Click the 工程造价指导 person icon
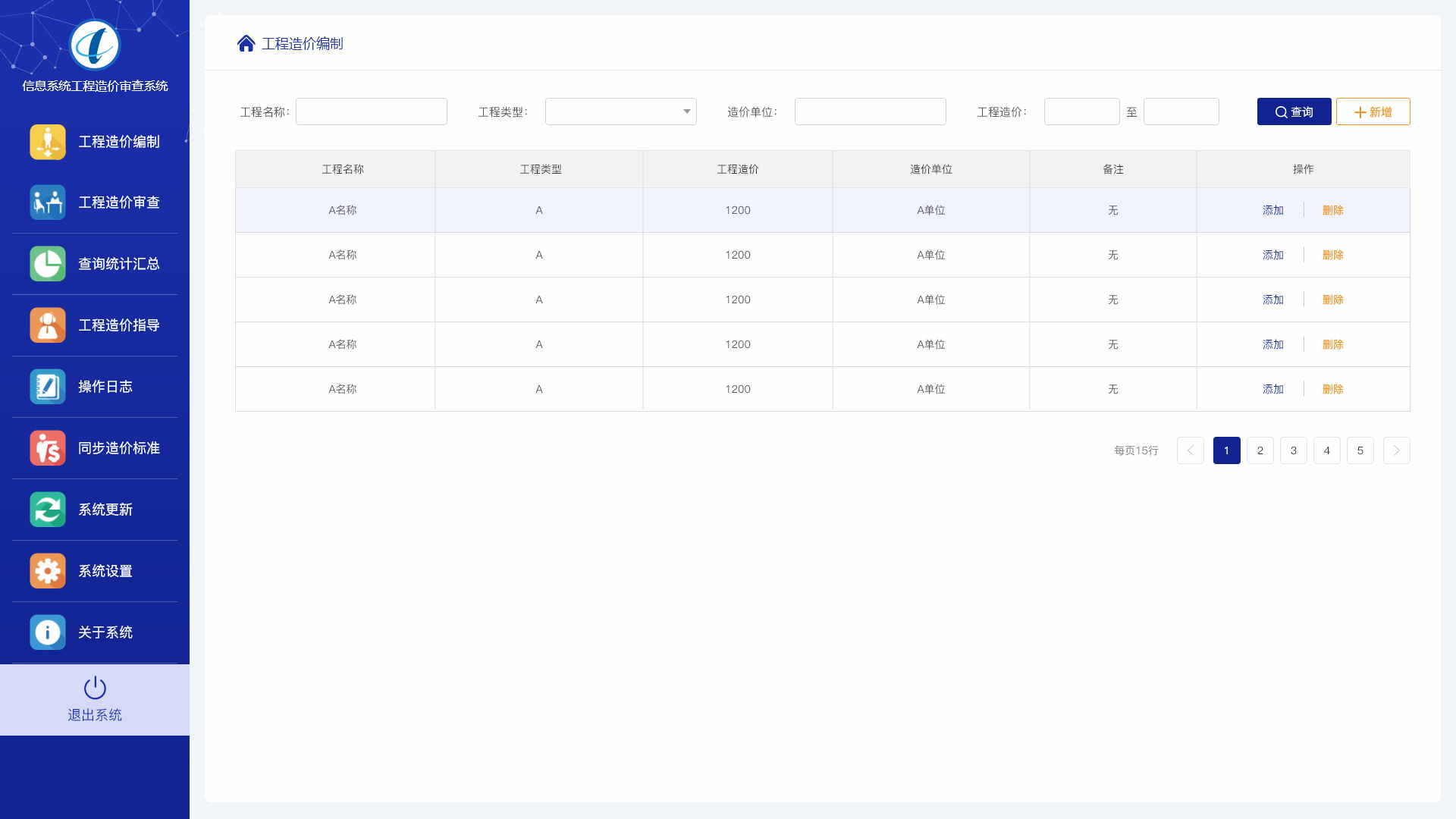1456x819 pixels. pyautogui.click(x=48, y=325)
